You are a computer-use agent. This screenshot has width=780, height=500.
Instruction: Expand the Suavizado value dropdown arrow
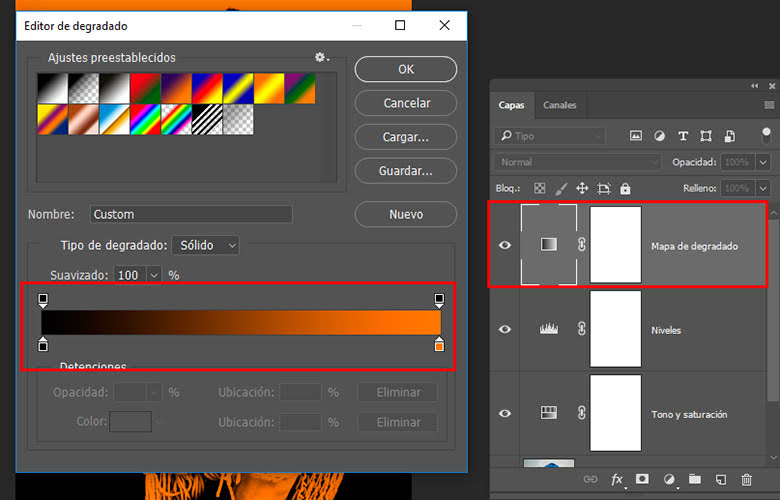(154, 274)
